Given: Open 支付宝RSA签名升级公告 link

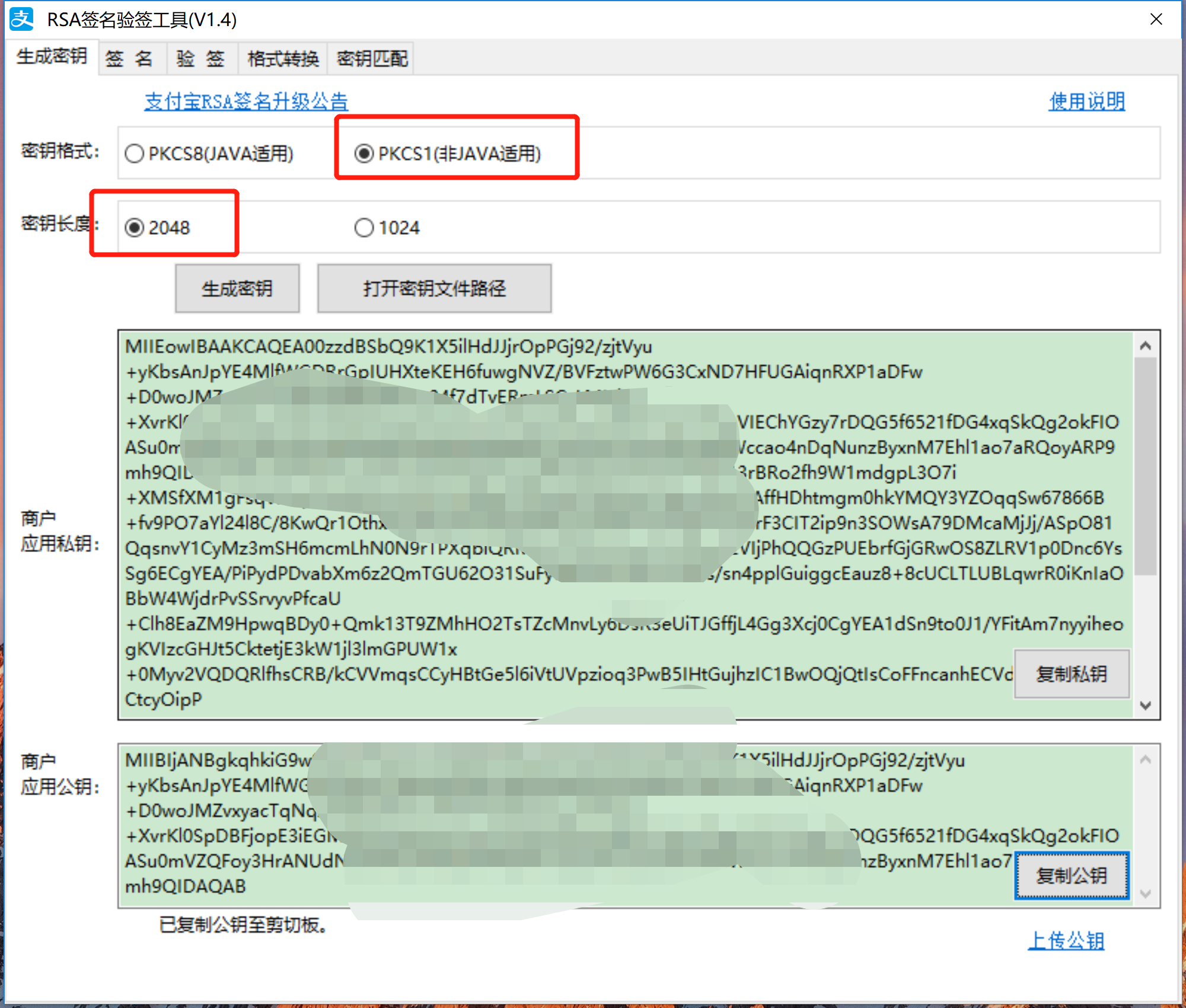Looking at the screenshot, I should pos(246,102).
